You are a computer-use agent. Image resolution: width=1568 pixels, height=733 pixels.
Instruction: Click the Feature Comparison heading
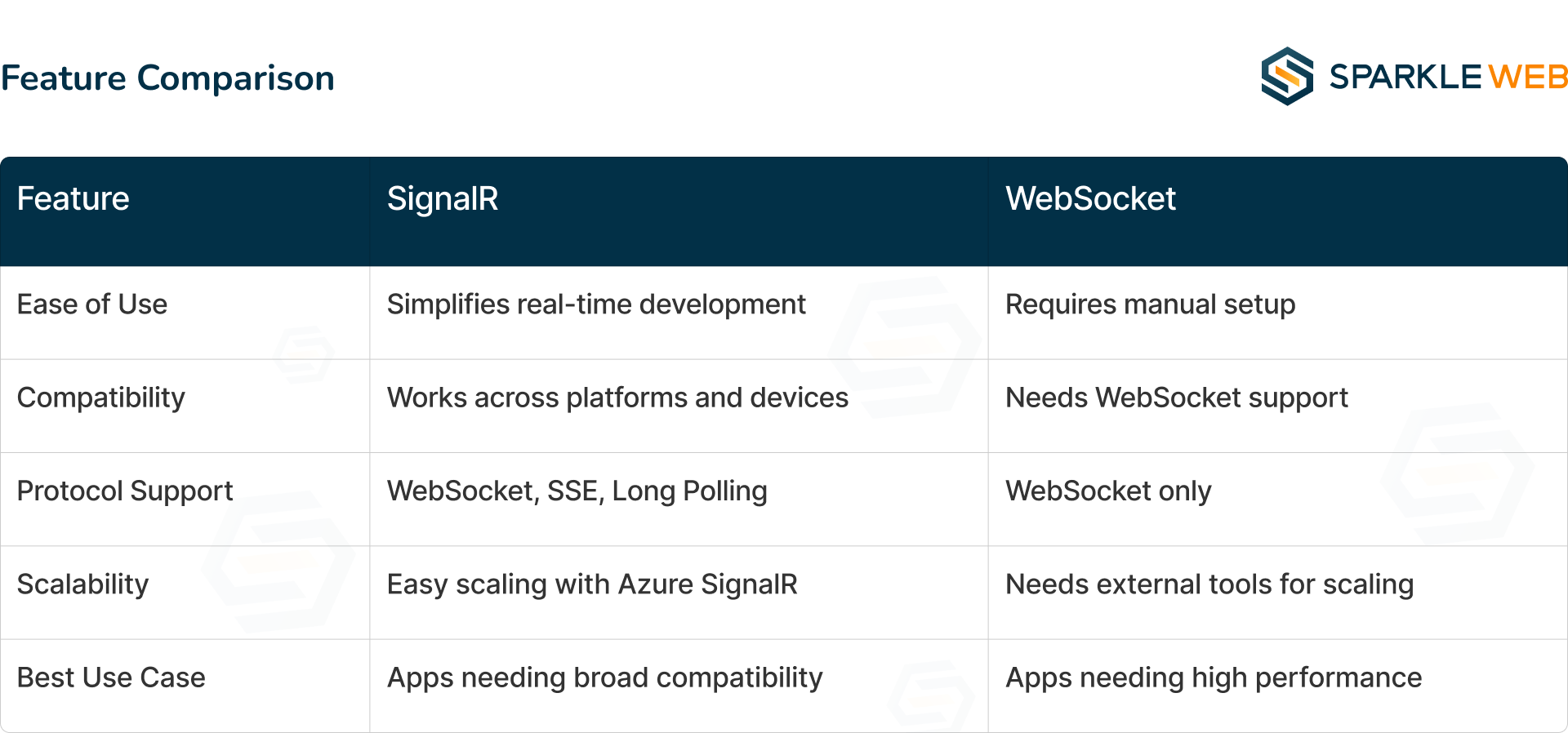168,78
